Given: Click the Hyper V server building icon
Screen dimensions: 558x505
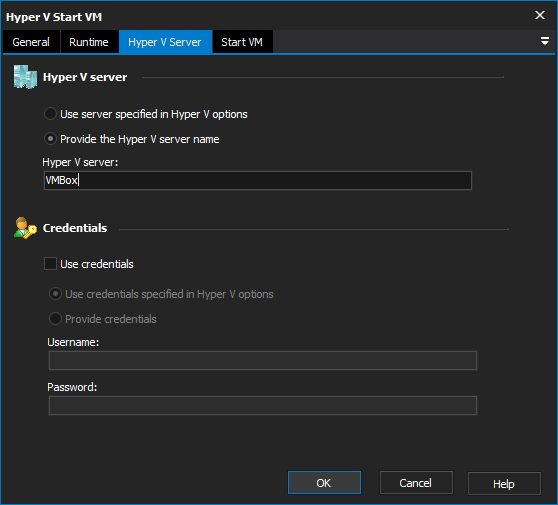Looking at the screenshot, I should (x=25, y=77).
